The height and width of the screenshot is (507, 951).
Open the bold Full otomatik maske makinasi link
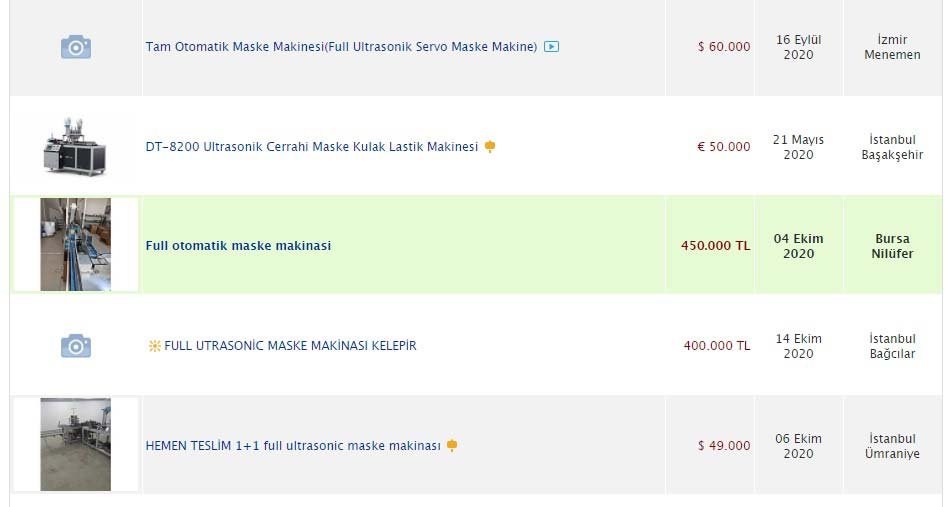pyautogui.click(x=238, y=246)
